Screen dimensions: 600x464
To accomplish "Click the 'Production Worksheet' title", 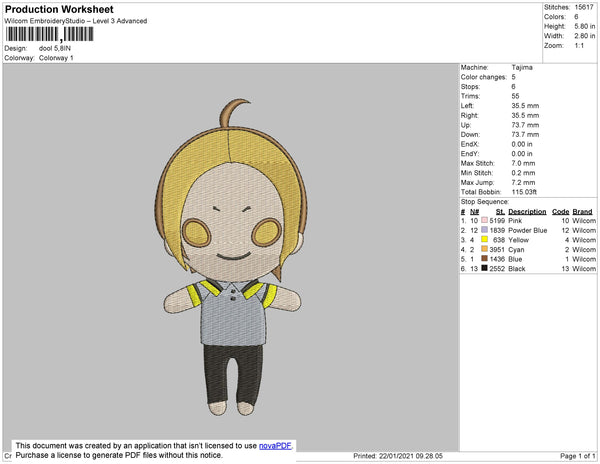I will point(59,9).
